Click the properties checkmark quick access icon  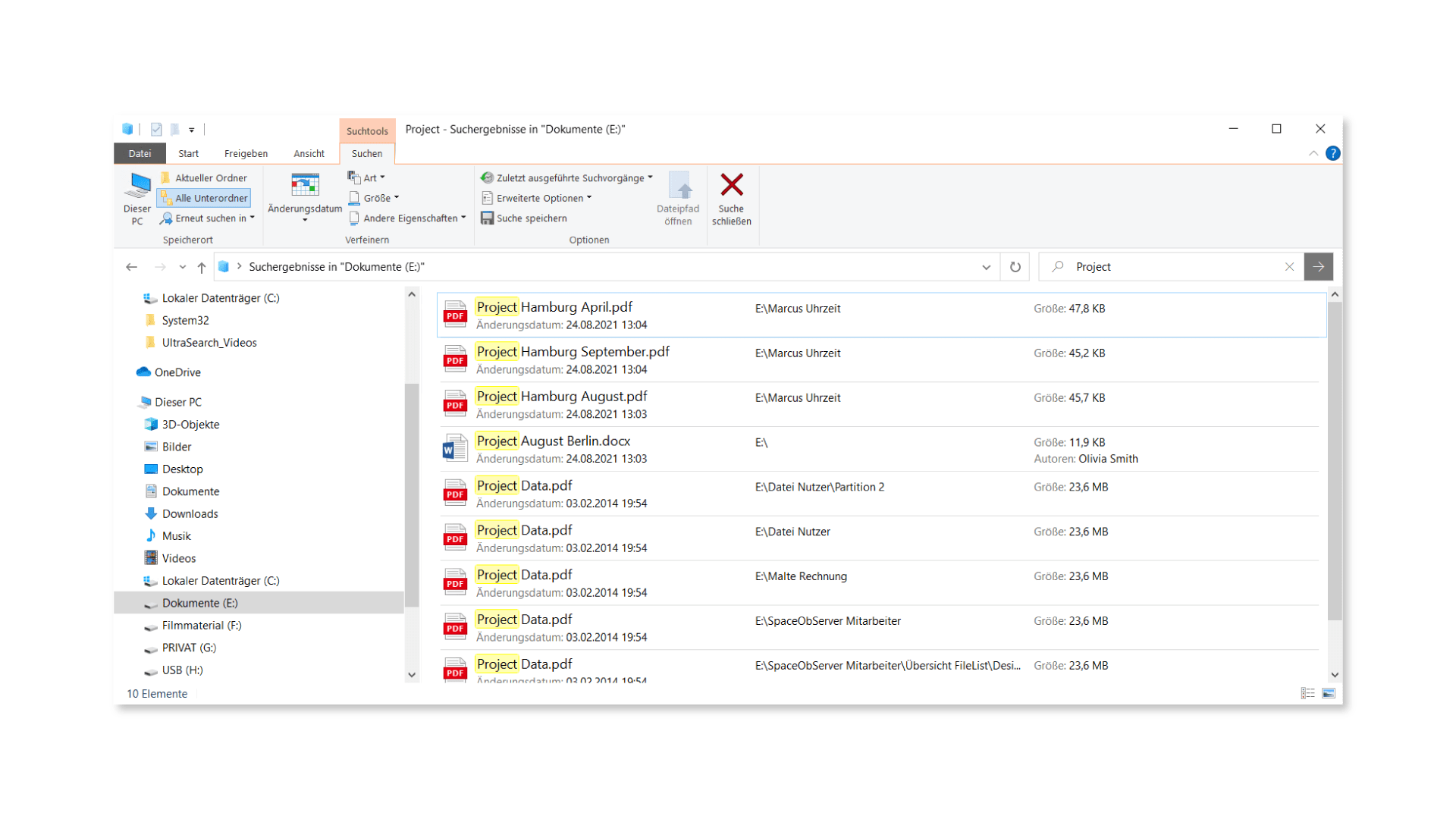(156, 130)
